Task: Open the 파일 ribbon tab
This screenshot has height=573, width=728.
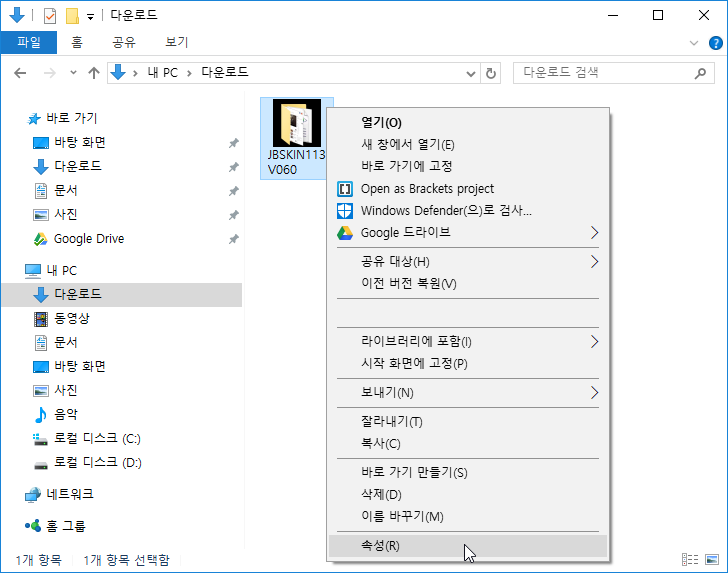Action: pyautogui.click(x=29, y=42)
